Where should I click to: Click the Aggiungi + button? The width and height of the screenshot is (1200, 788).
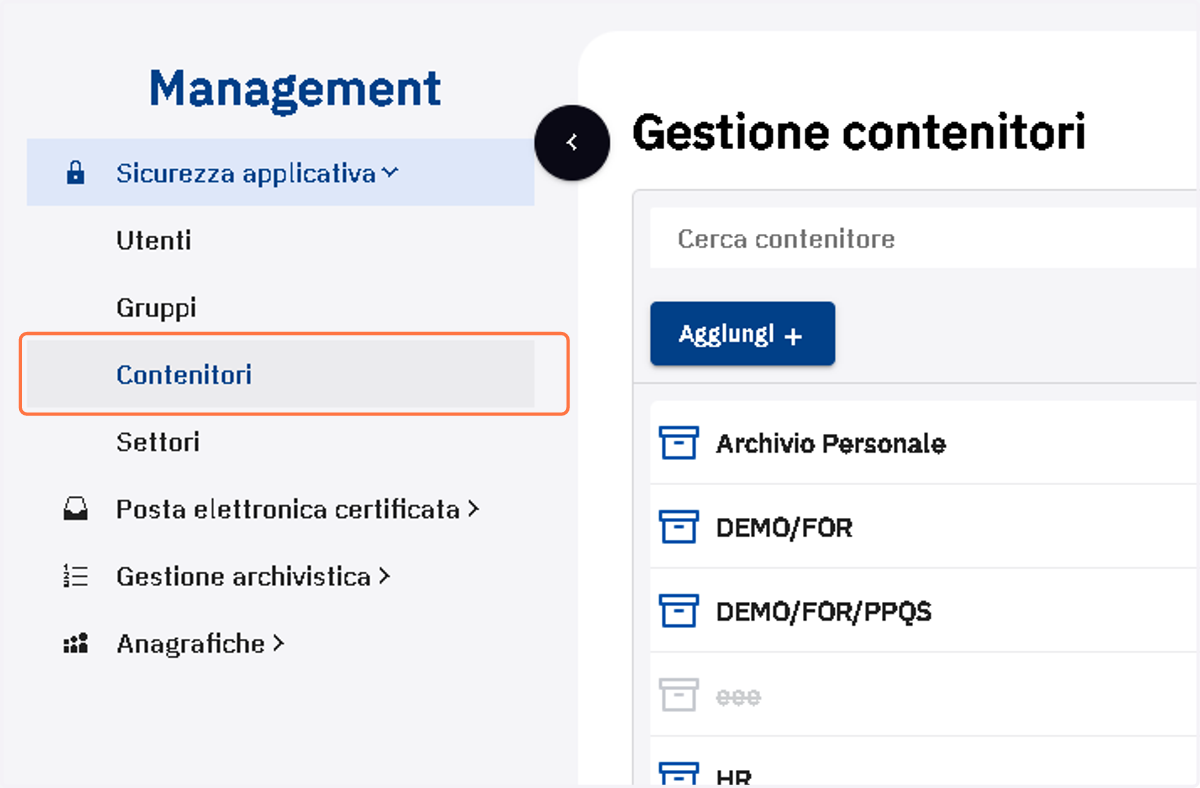click(742, 334)
